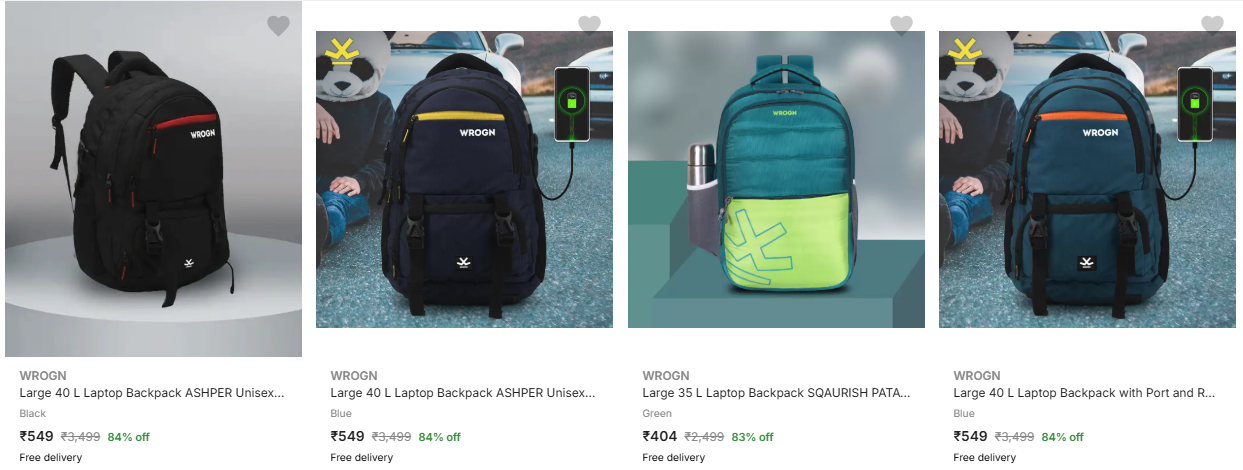Open Large 40 L Backpack with Port title
The height and width of the screenshot is (470, 1243).
tap(1085, 393)
